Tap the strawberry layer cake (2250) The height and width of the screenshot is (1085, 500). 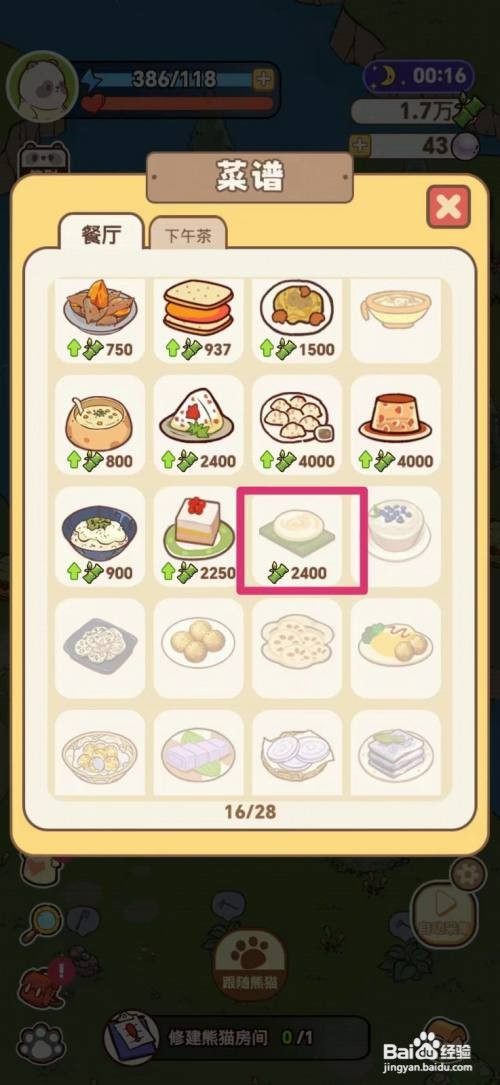pyautogui.click(x=198, y=536)
